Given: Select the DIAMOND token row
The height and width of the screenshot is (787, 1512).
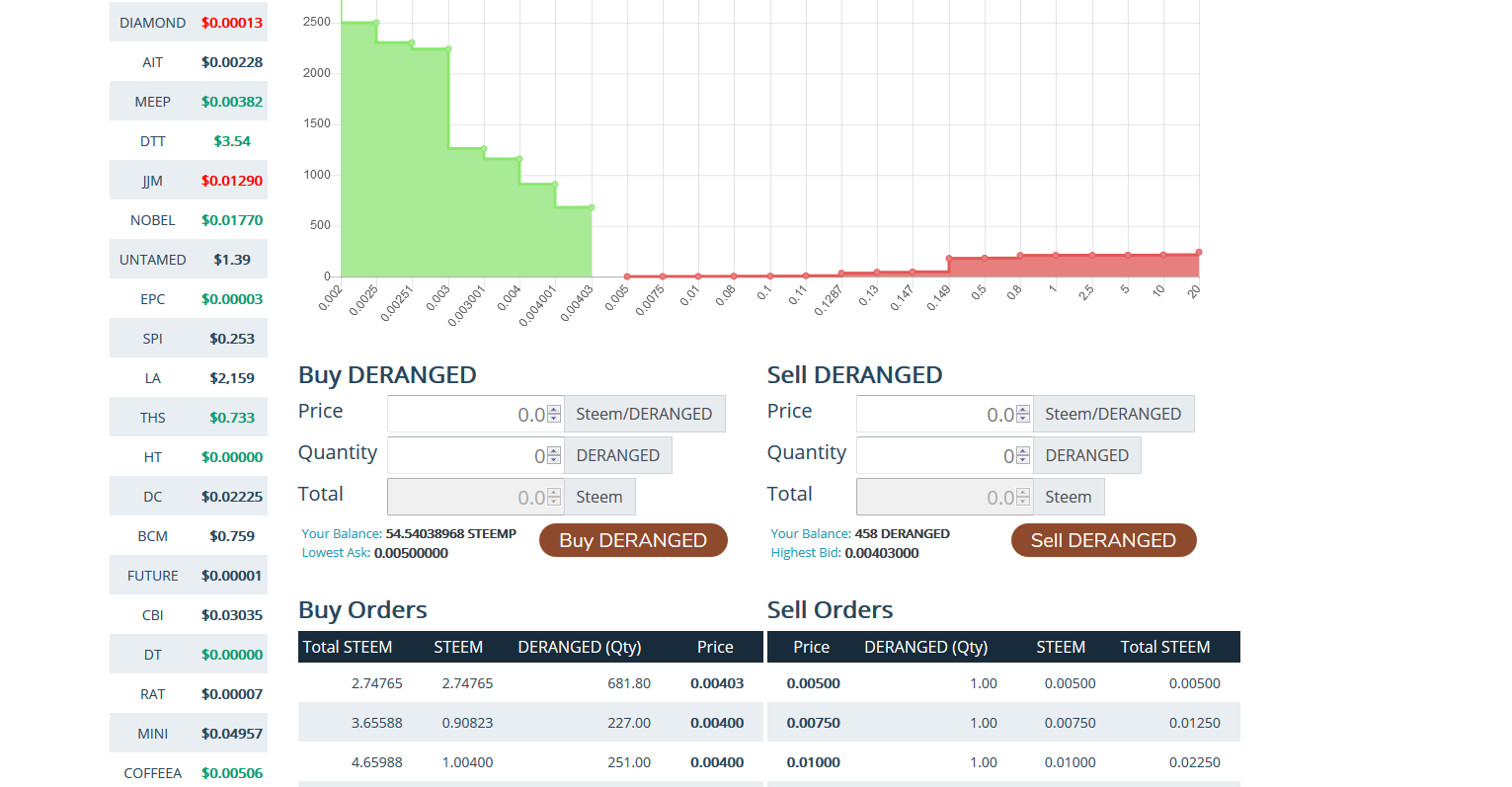Looking at the screenshot, I should coord(189,22).
